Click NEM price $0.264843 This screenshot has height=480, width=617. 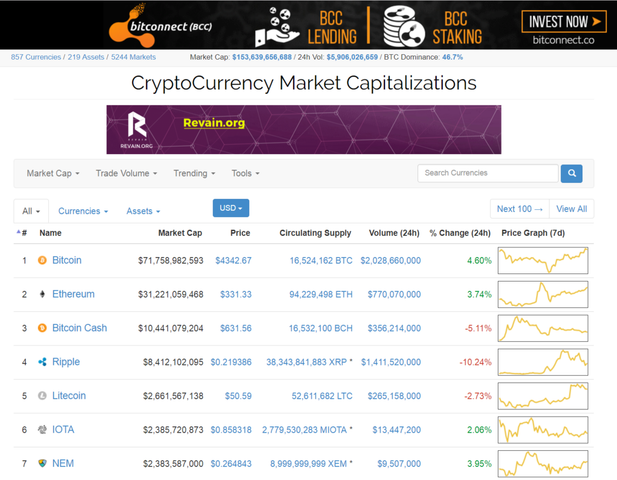point(231,463)
